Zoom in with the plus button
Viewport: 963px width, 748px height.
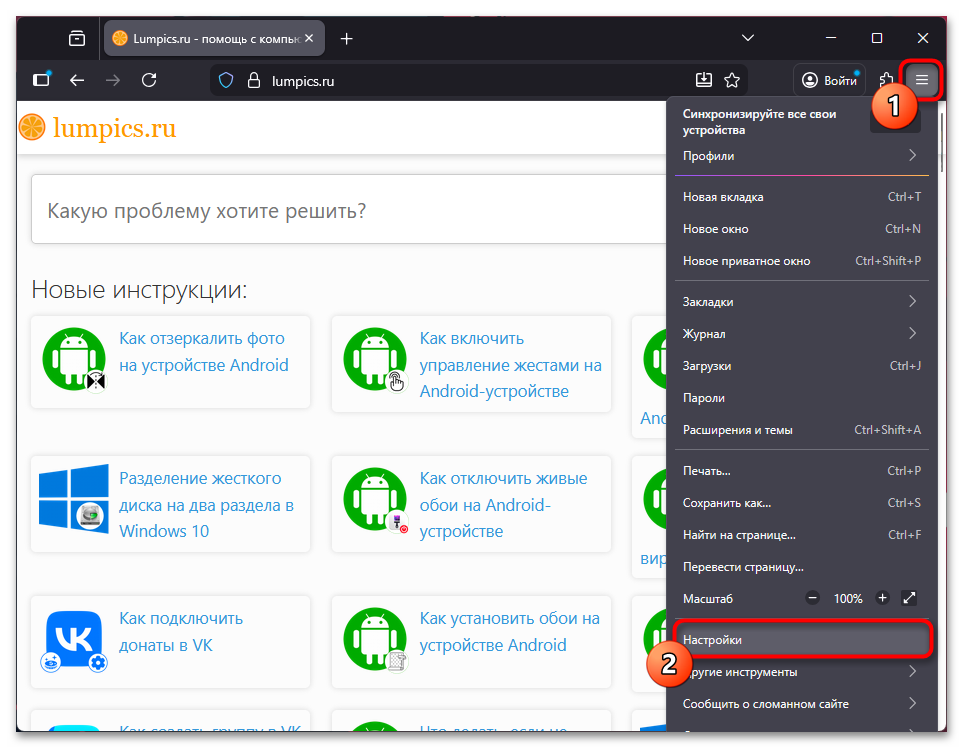(882, 598)
